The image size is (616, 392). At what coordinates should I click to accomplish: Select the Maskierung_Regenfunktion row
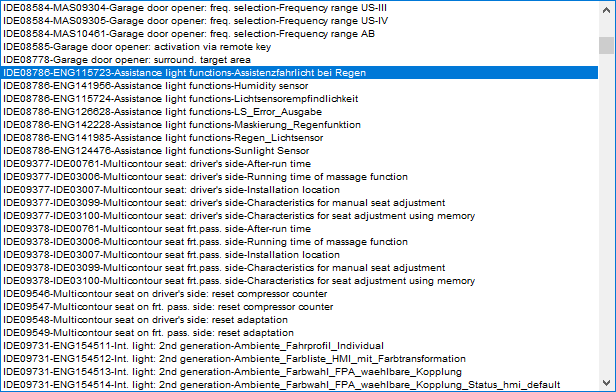tap(299, 125)
